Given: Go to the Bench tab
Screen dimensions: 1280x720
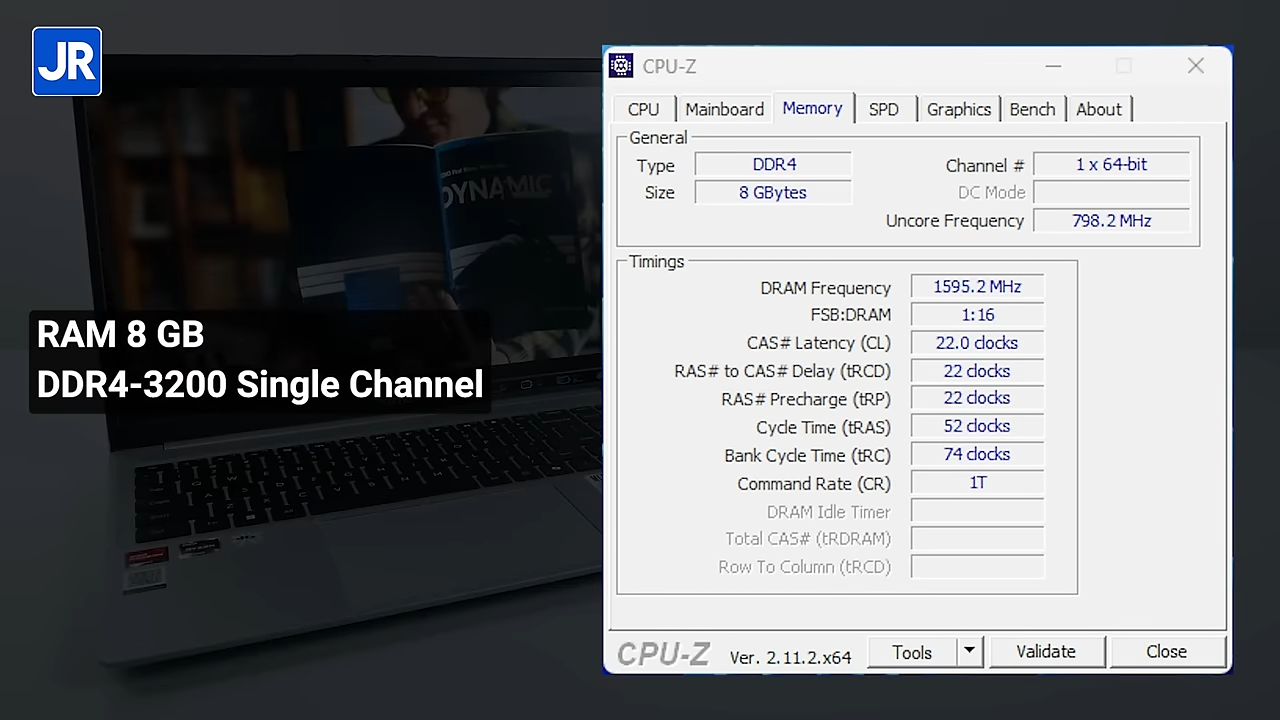Looking at the screenshot, I should 1032,109.
